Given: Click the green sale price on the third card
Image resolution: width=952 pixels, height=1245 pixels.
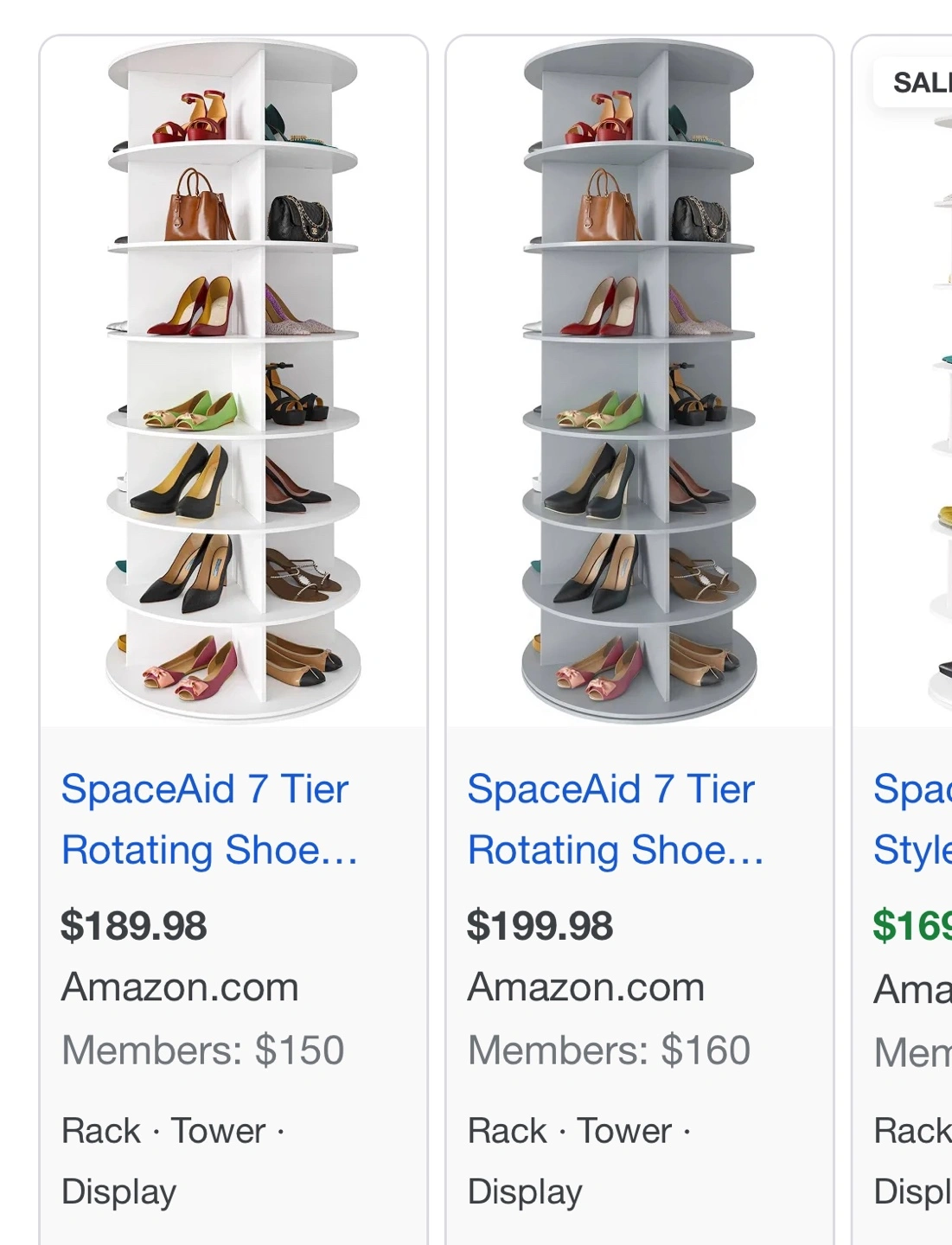Looking at the screenshot, I should (911, 926).
